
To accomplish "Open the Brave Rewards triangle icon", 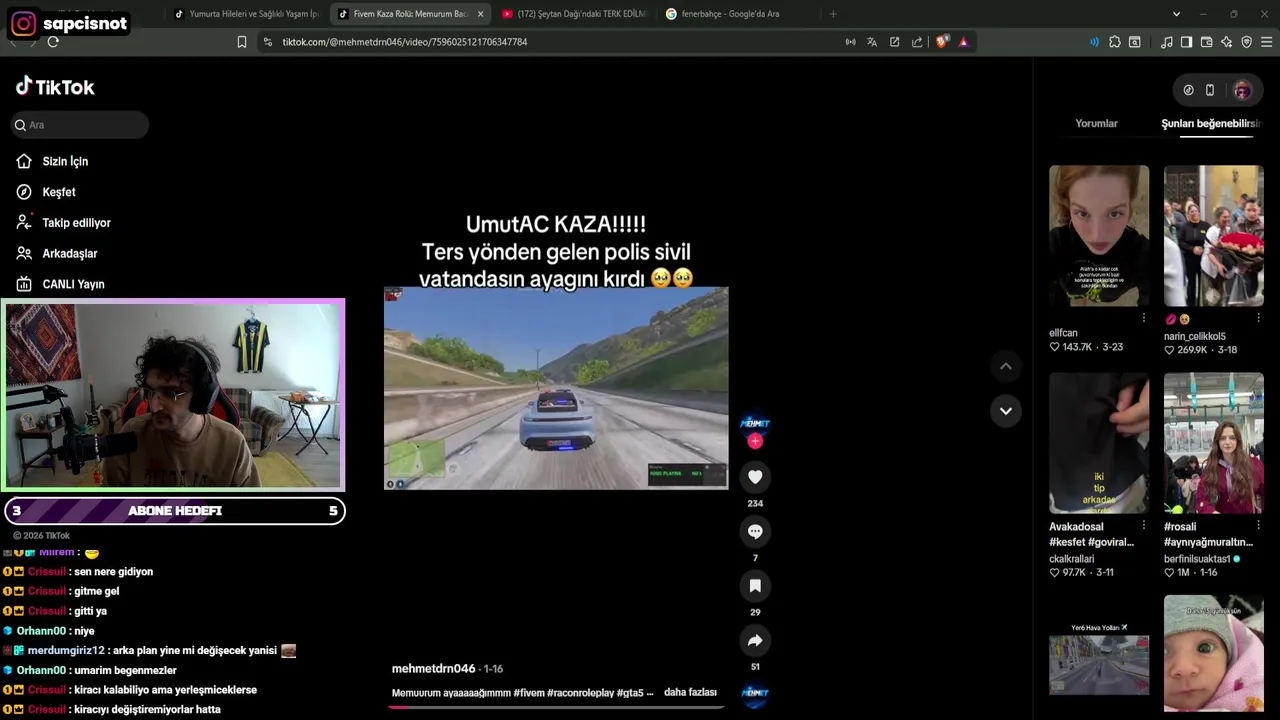I will coord(963,42).
